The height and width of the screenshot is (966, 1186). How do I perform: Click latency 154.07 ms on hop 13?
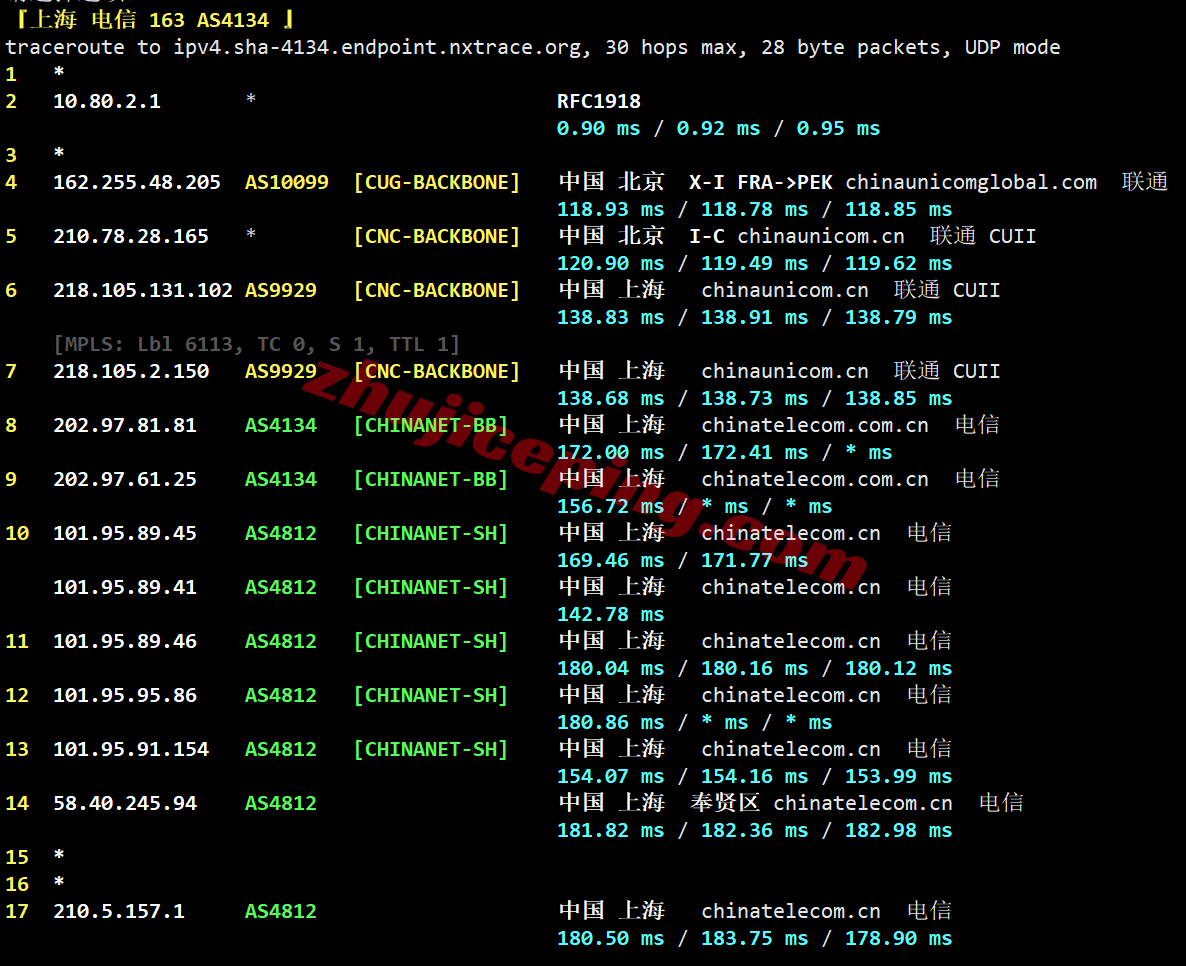point(610,777)
